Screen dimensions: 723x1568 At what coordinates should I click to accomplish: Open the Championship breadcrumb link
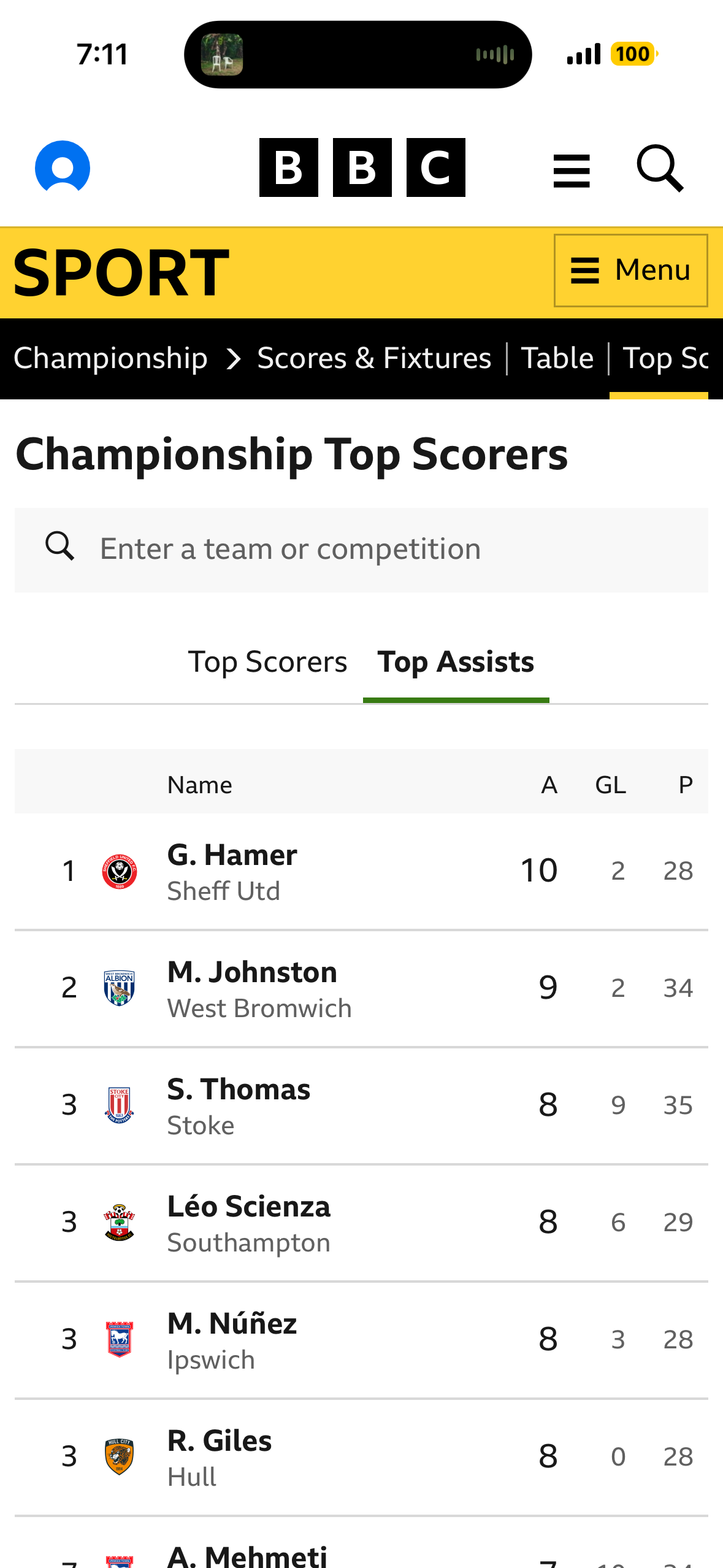tap(110, 358)
